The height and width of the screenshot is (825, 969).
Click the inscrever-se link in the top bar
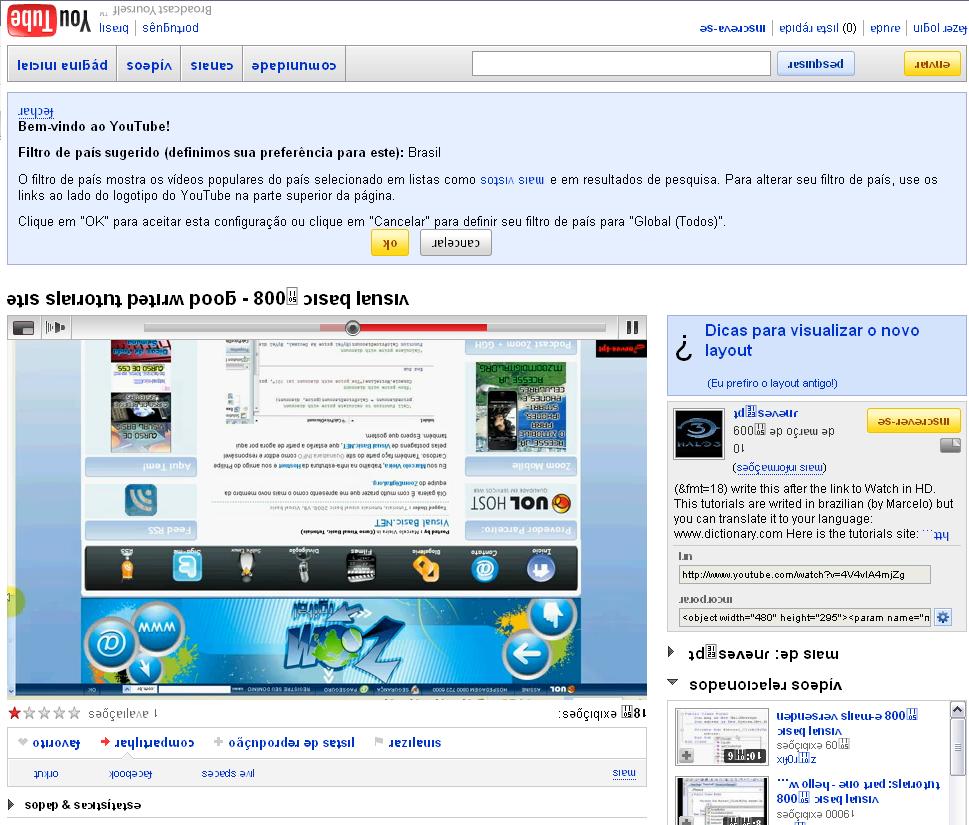pyautogui.click(x=732, y=28)
